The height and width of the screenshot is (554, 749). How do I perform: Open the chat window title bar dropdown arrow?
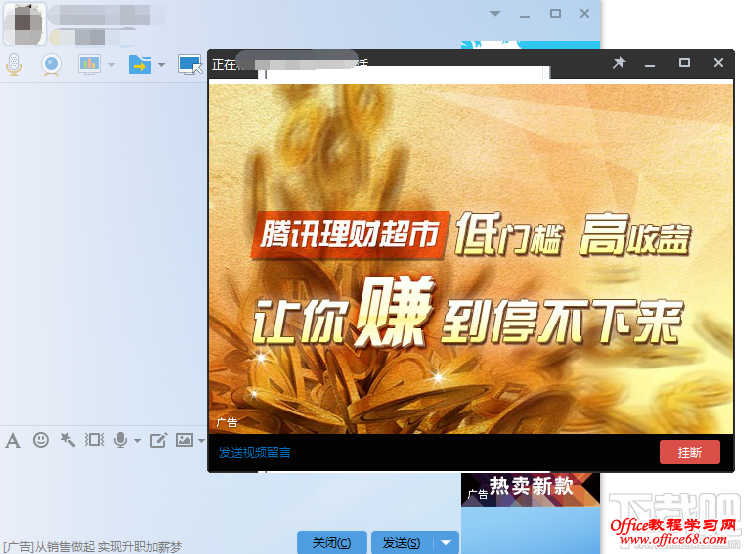click(495, 13)
